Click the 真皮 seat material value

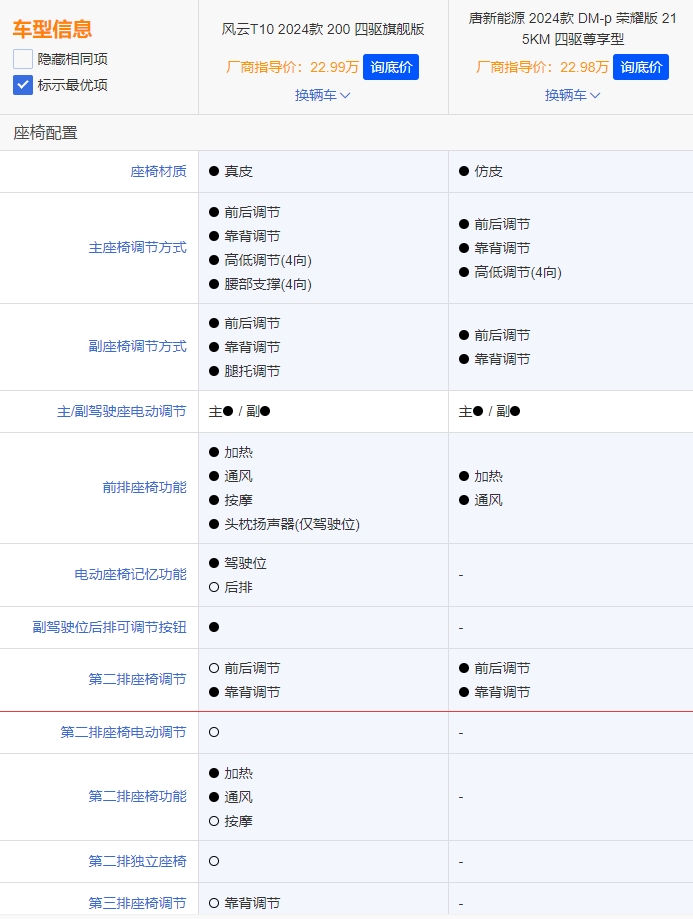coord(238,171)
